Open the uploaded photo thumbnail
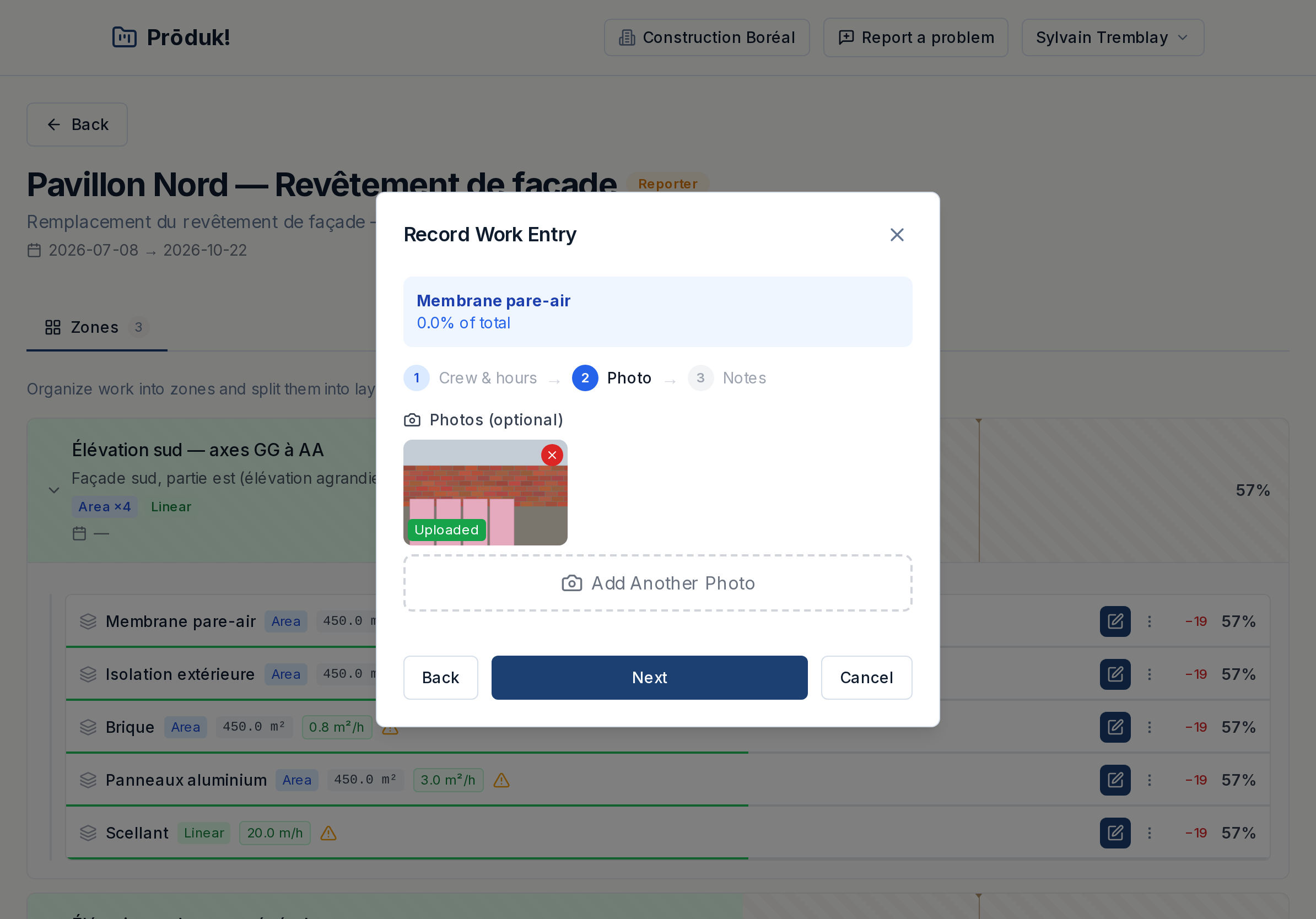The image size is (1316, 919). 485,492
